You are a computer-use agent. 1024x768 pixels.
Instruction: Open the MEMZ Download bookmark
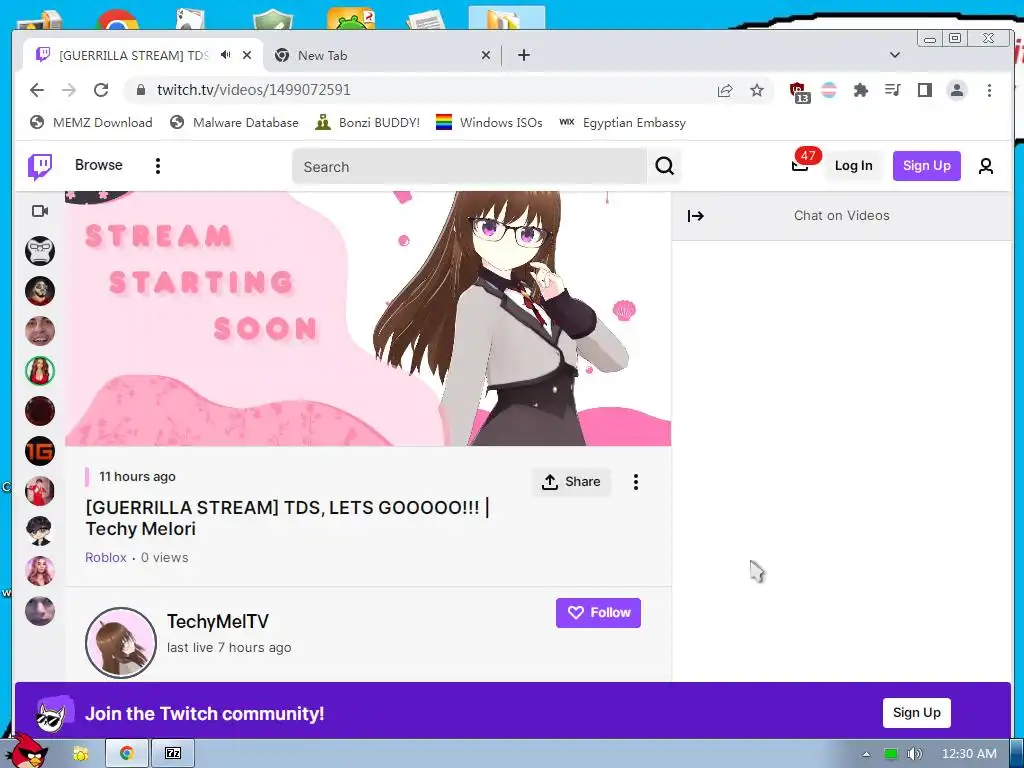pyautogui.click(x=92, y=123)
